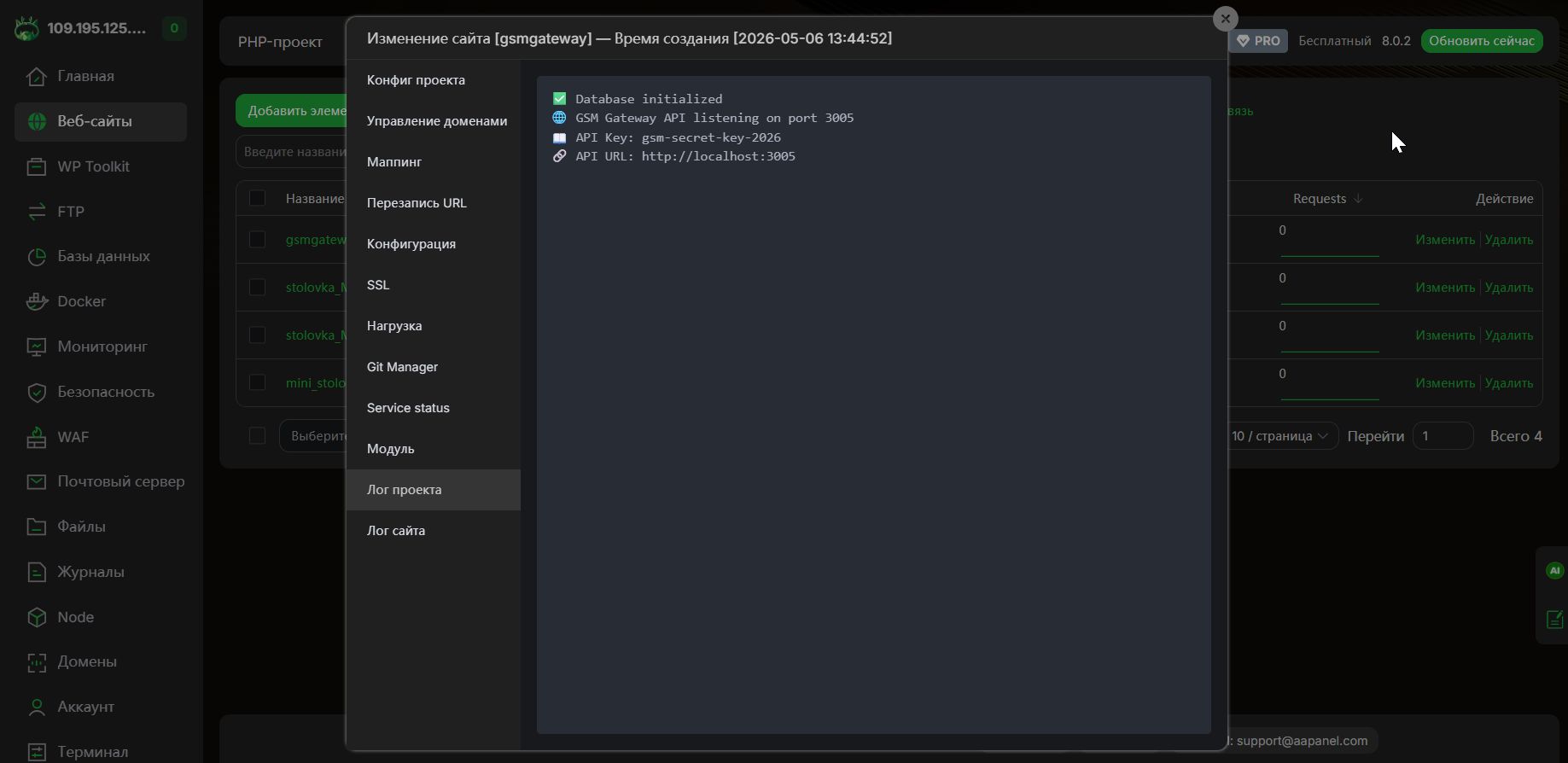This screenshot has height=763, width=1568.
Task: Open the Docker sidebar icon
Action: 37,301
